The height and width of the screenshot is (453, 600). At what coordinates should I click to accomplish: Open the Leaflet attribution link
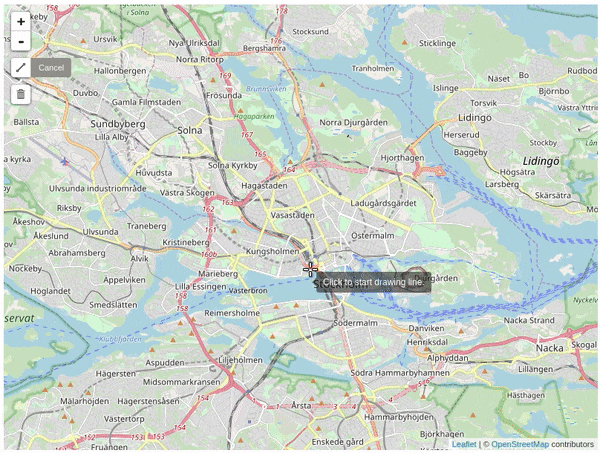click(x=464, y=444)
